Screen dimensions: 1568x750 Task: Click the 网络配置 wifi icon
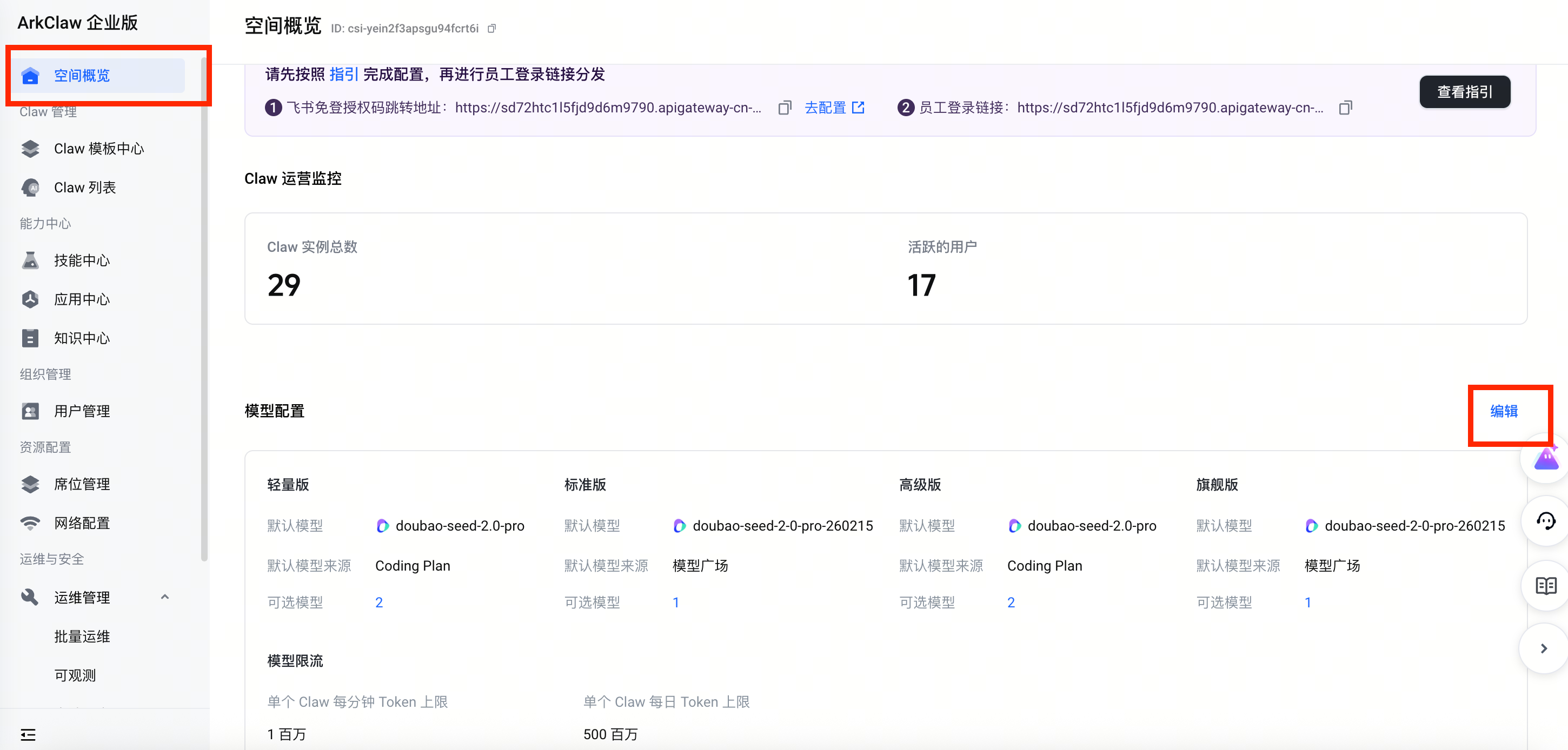[x=30, y=523]
